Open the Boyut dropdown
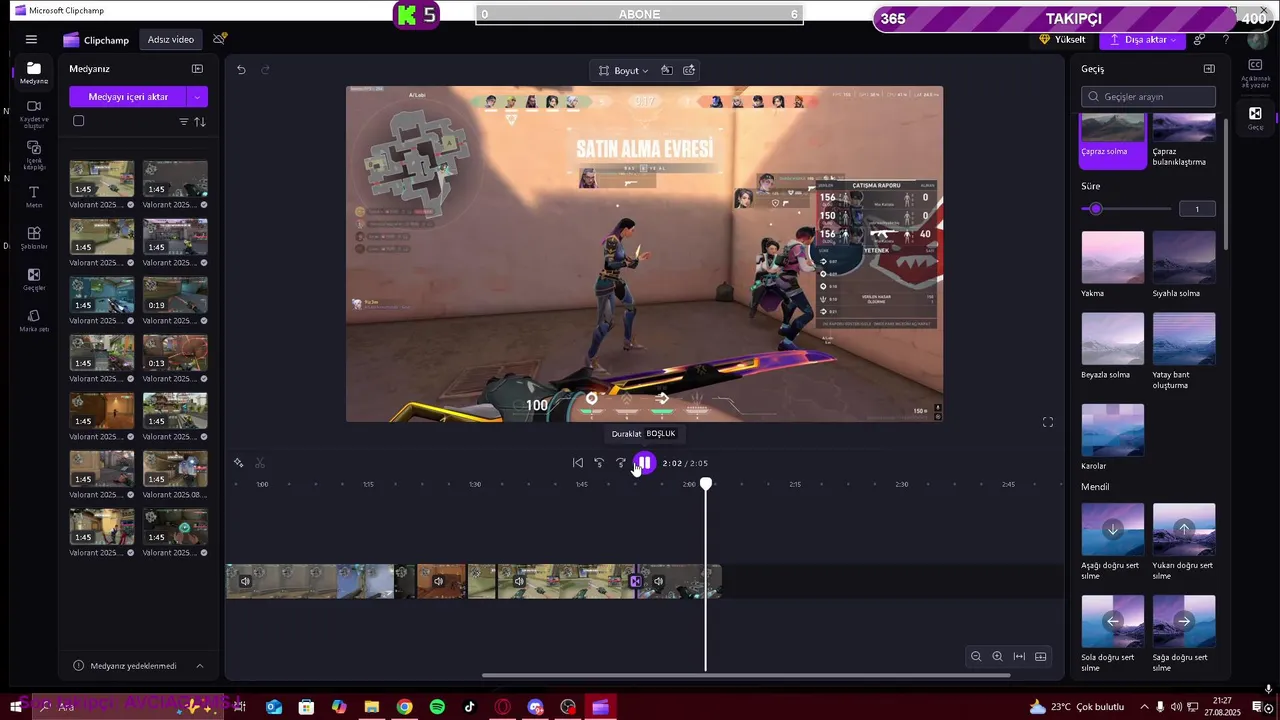The height and width of the screenshot is (720, 1280). 623,71
